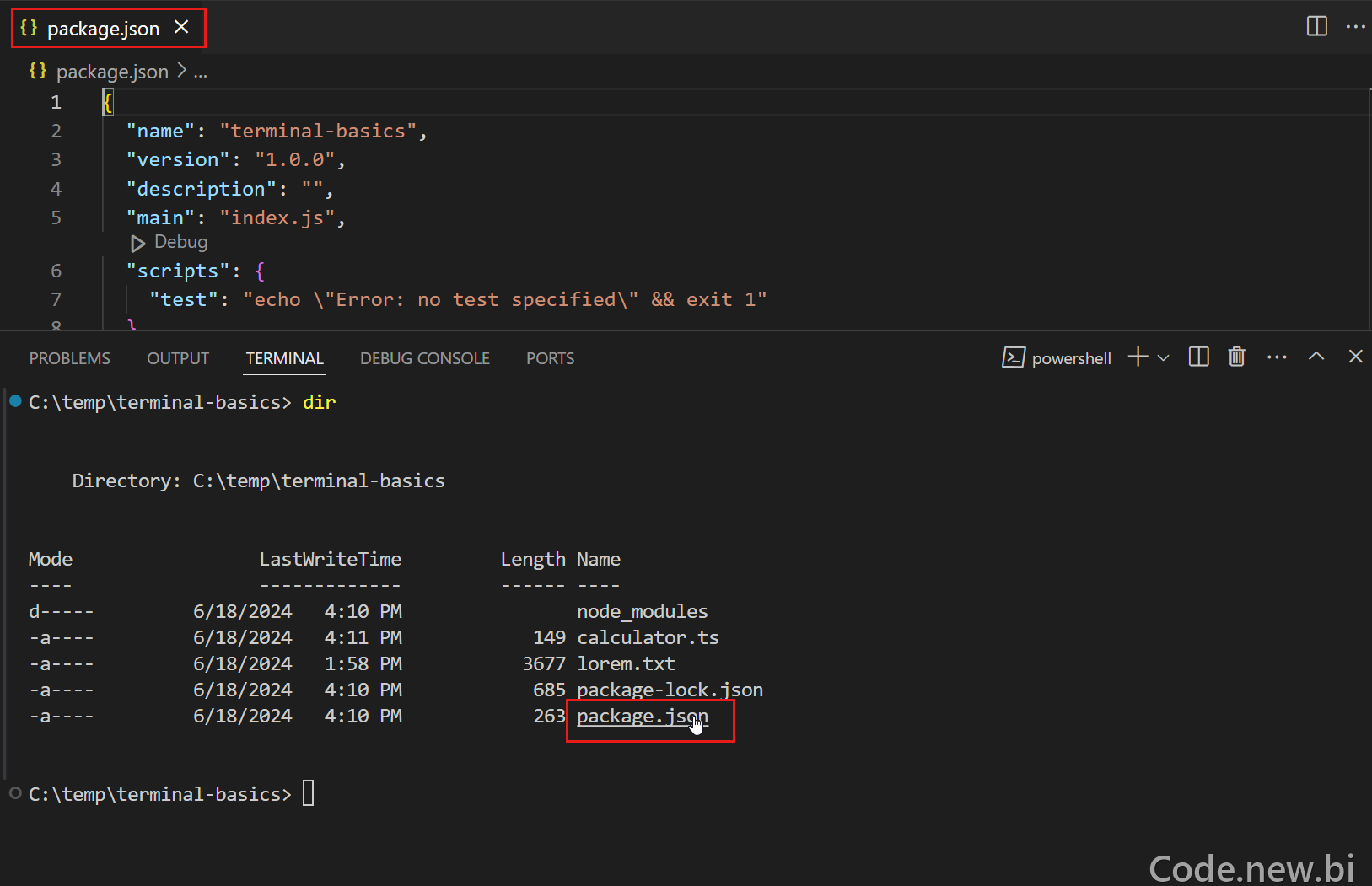Expand the launch profile dropdown arrow
Screen dimensions: 1372x886
[x=1163, y=357]
